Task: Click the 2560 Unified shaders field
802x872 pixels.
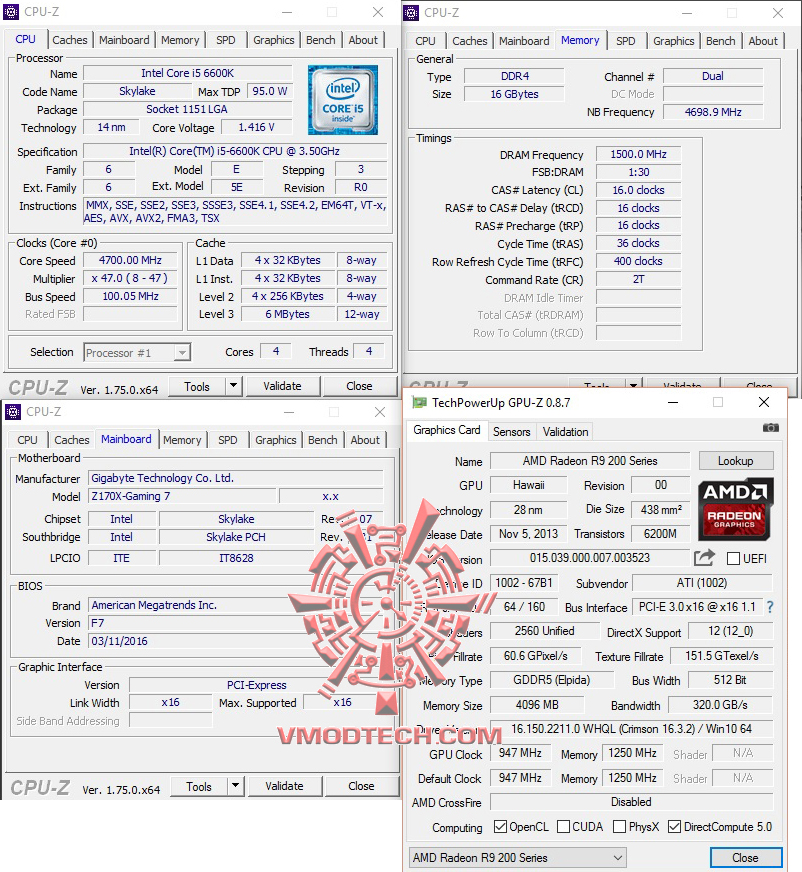Action: click(544, 631)
